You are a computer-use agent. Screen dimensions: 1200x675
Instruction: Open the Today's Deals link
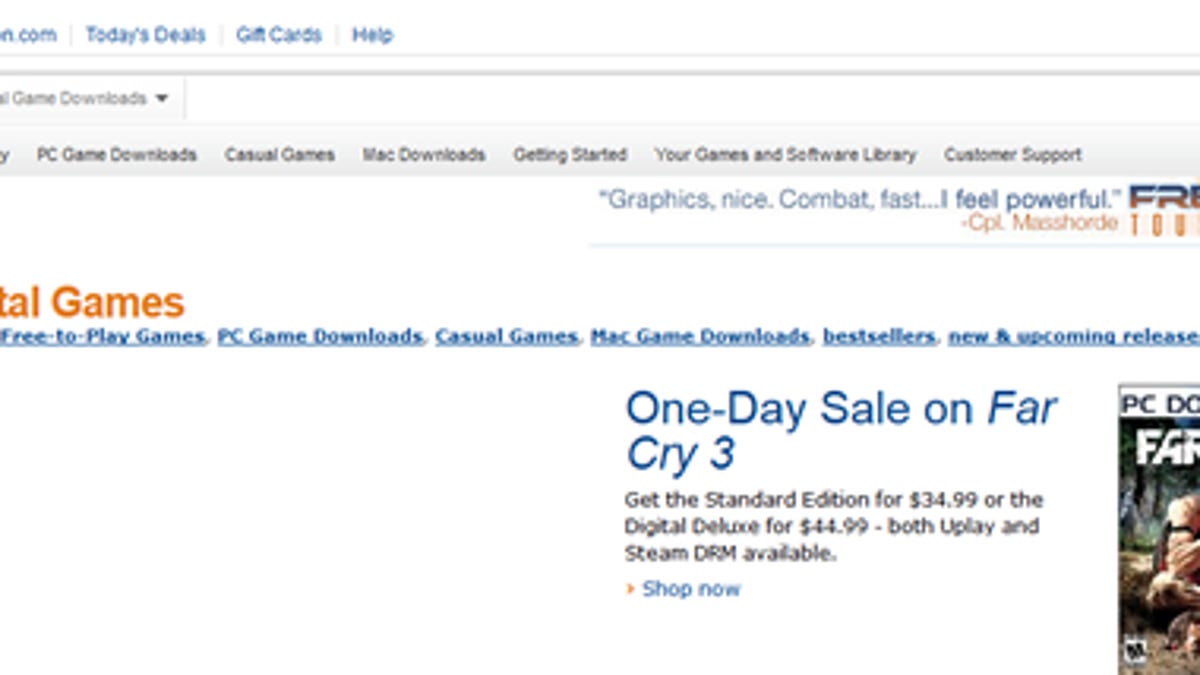click(145, 35)
